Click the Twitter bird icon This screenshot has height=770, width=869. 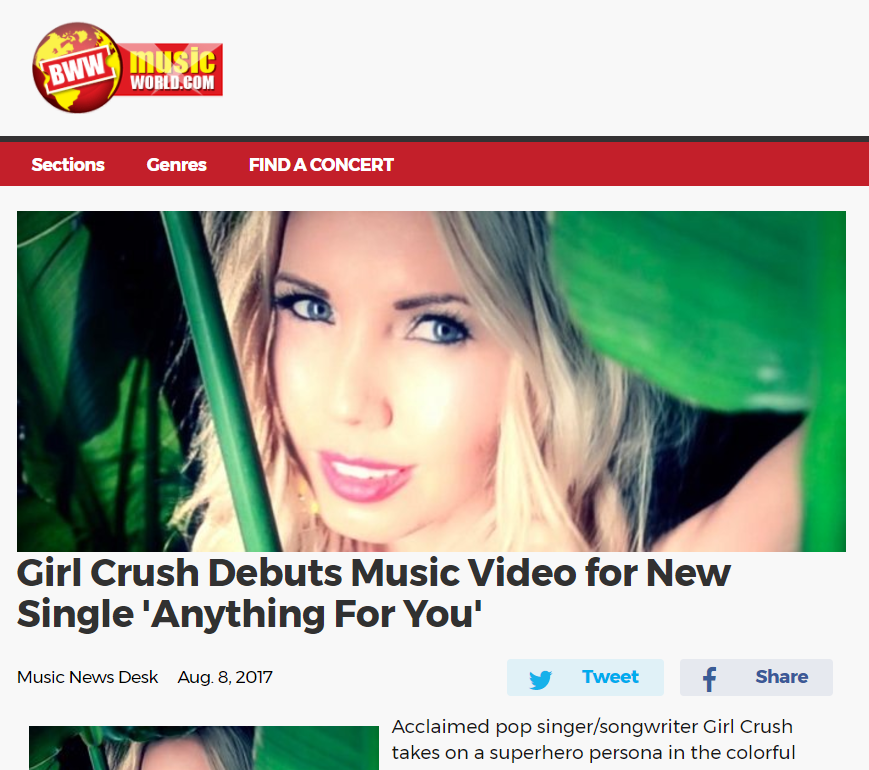click(540, 679)
